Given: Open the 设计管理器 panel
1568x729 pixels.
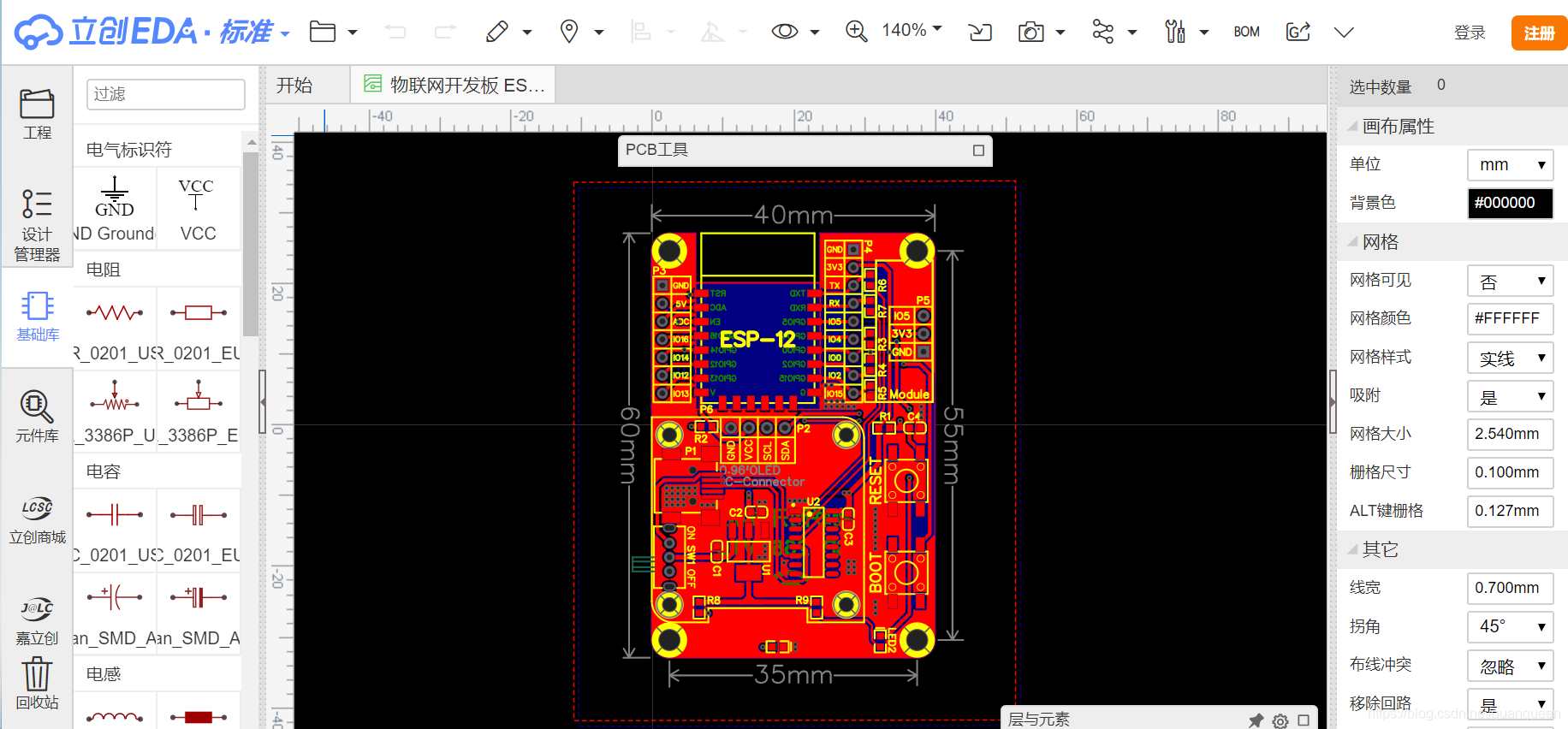Looking at the screenshot, I should [x=37, y=226].
